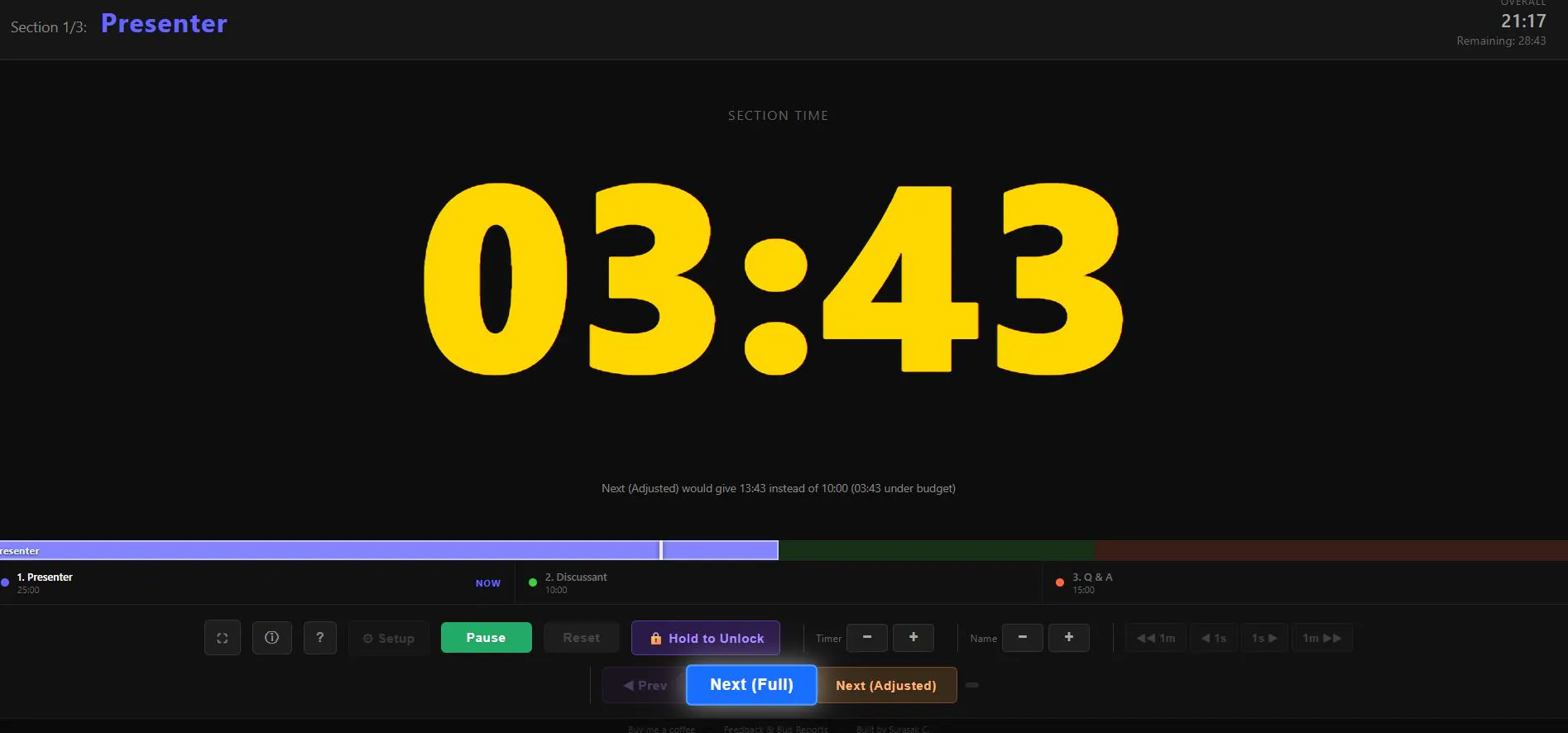
Task: Increase the Name font size
Action: (1069, 637)
